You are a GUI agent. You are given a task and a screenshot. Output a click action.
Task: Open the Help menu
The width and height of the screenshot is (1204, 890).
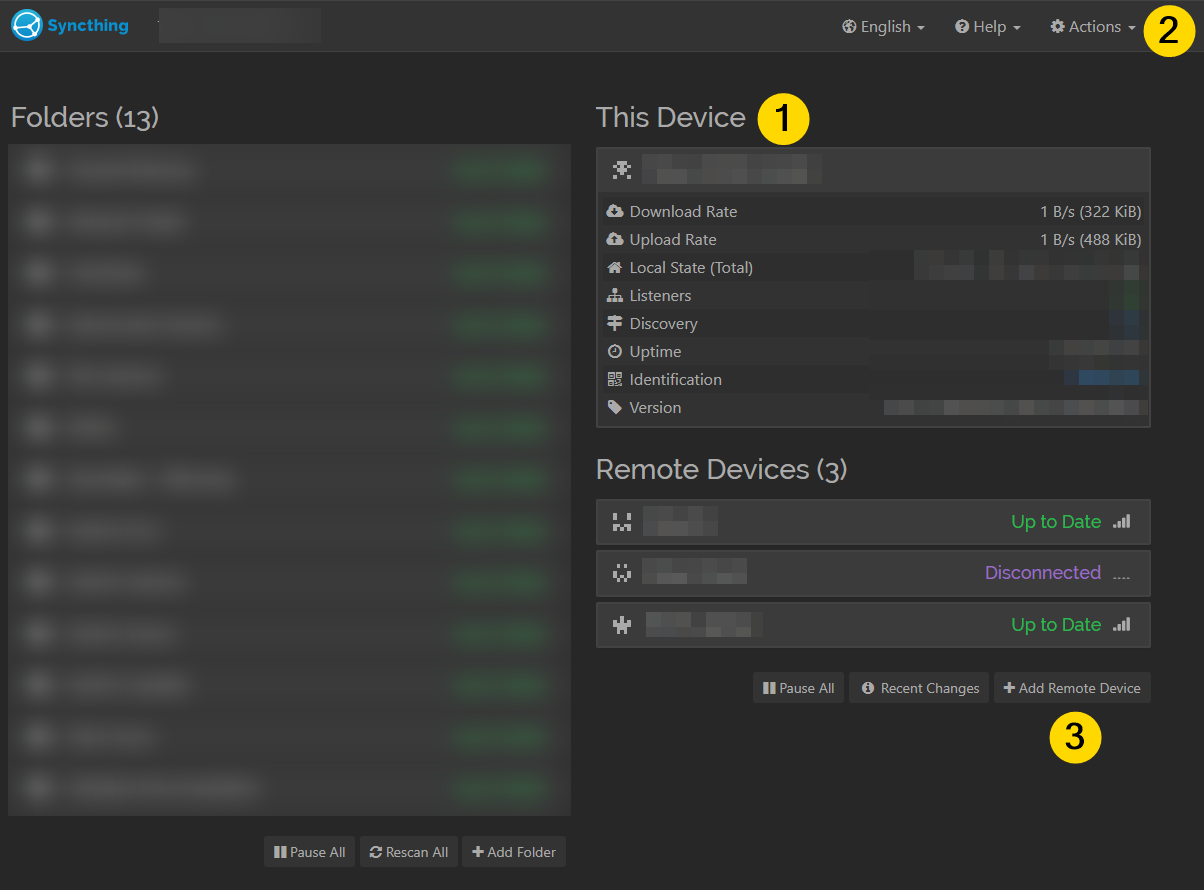987,27
